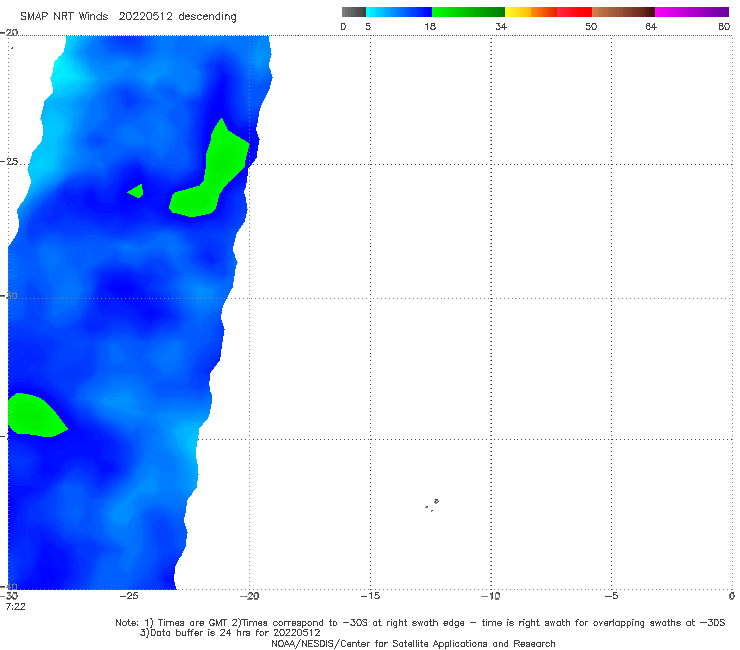This screenshot has width=740, height=650.
Task: Click the note line starting "Note: 1) Times are GMT"
Action: [x=420, y=623]
